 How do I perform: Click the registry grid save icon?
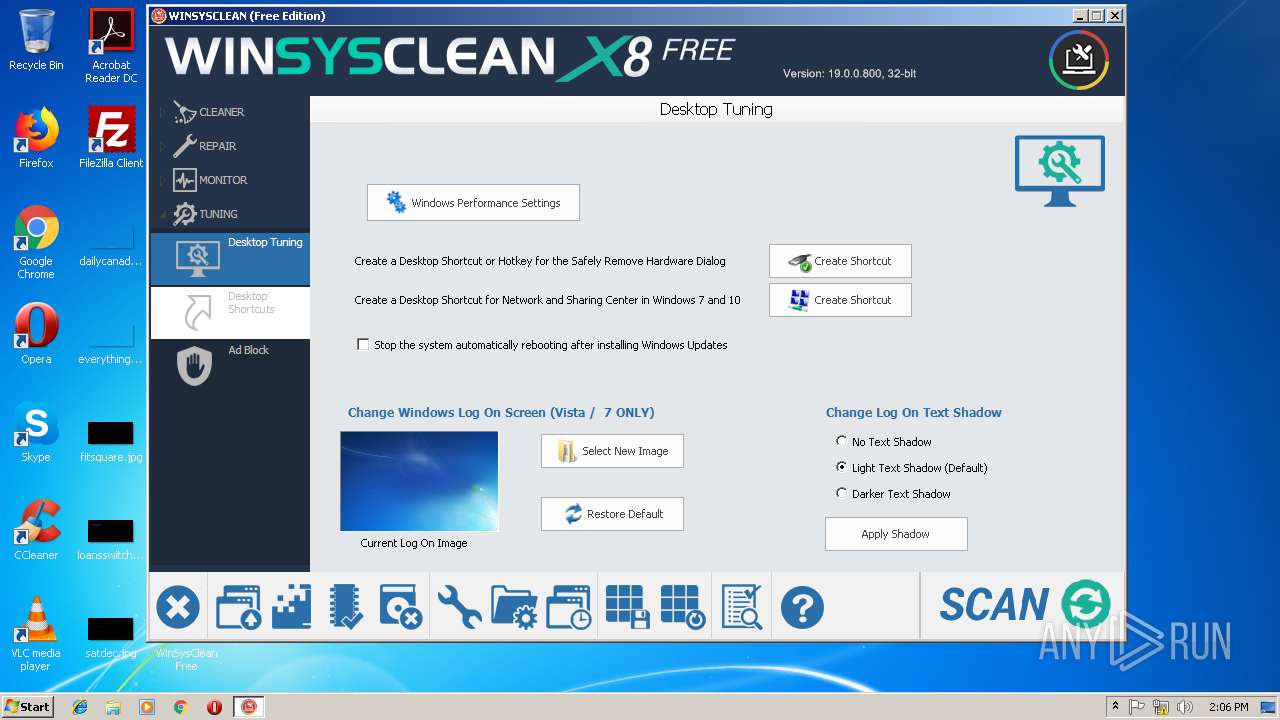pyautogui.click(x=628, y=607)
